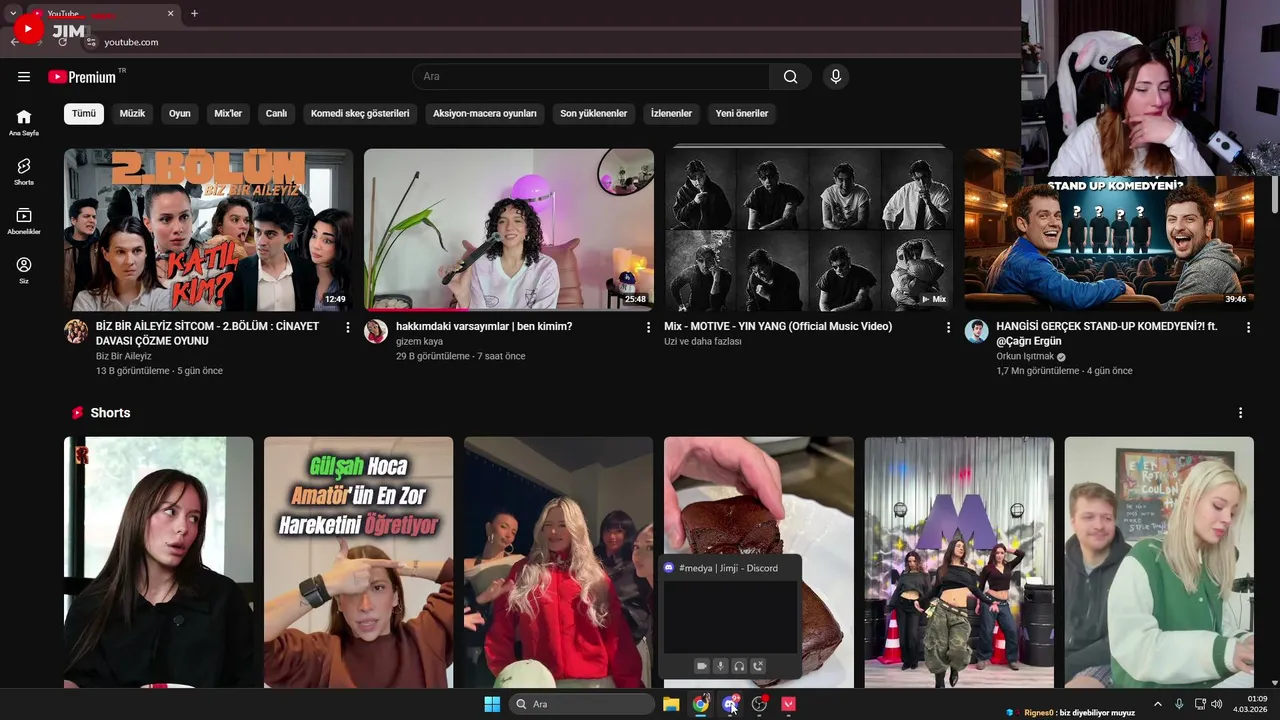Select the Son yüklenenler chip
Screen dimensions: 1280x720
click(x=594, y=114)
